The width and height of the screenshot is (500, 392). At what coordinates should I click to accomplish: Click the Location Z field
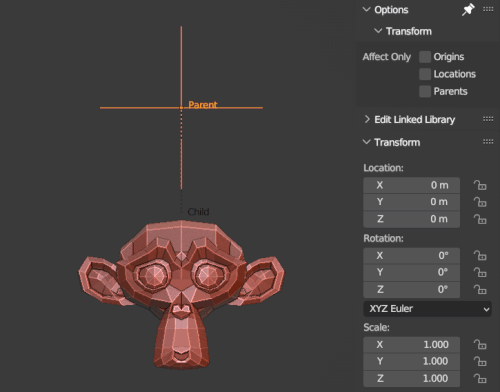[x=412, y=219]
